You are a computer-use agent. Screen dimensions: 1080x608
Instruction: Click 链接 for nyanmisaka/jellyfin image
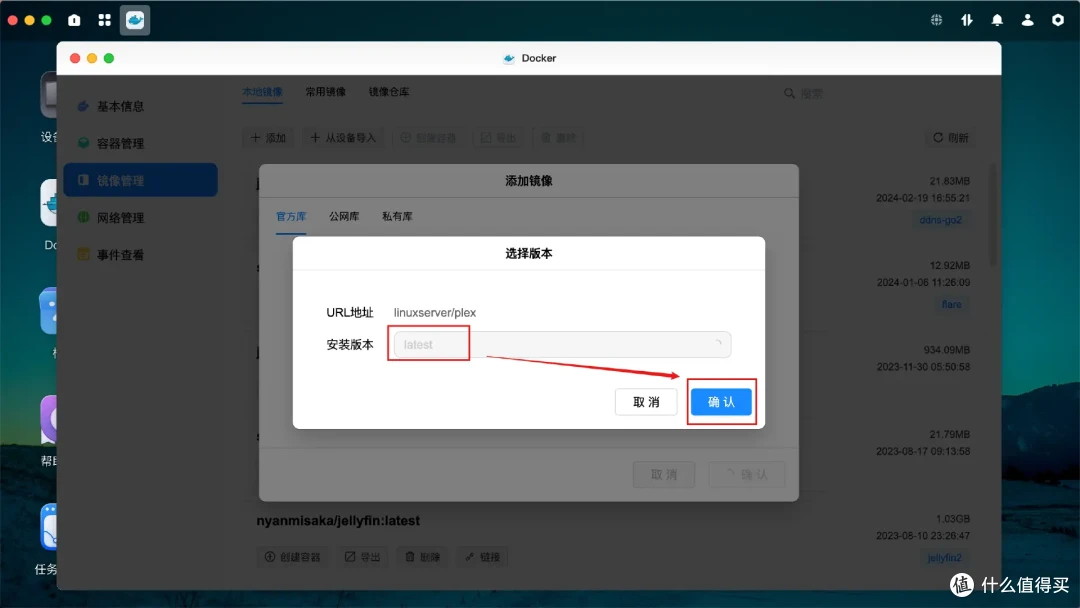point(482,557)
